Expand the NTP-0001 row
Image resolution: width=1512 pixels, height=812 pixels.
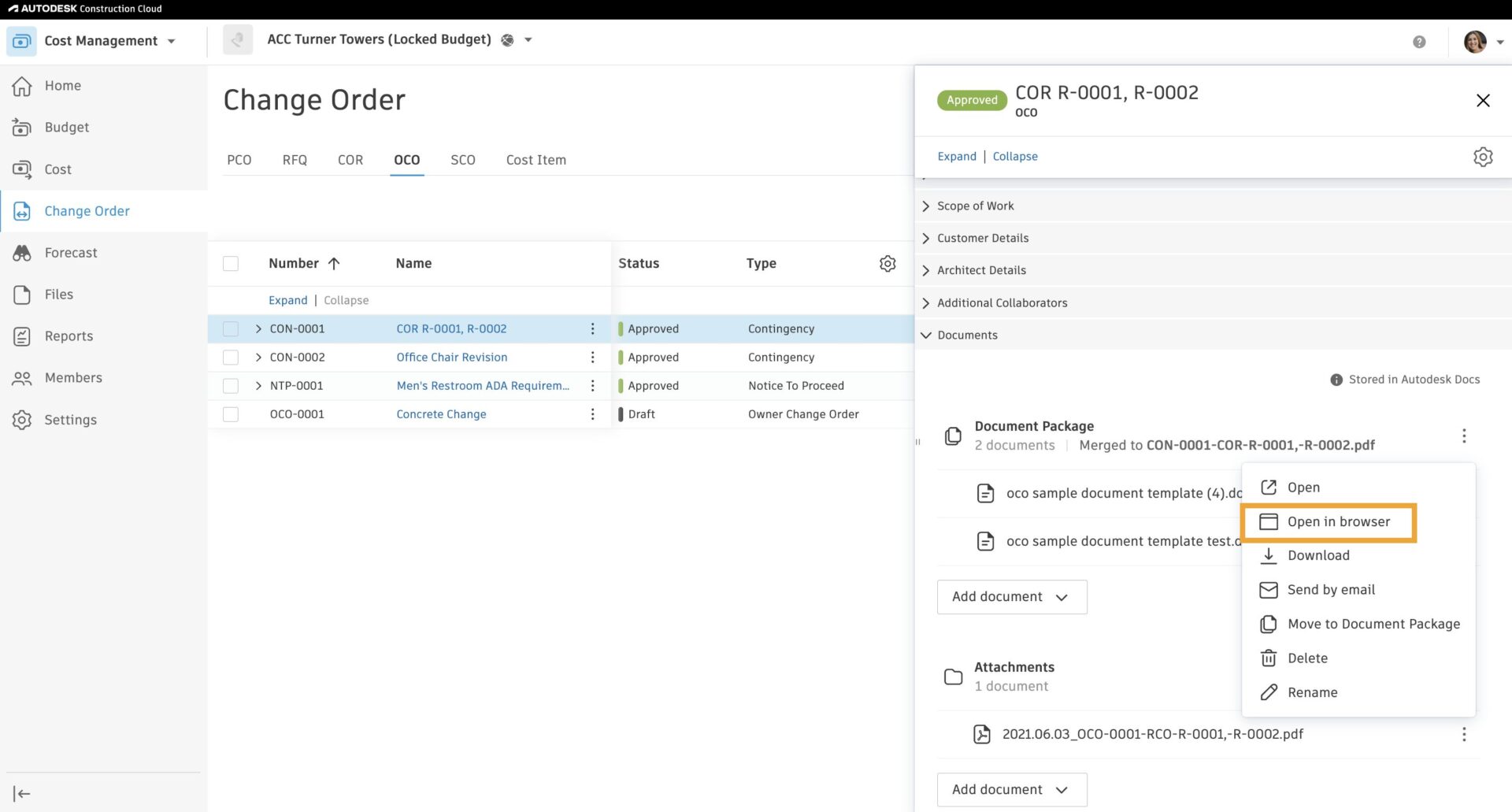(258, 386)
